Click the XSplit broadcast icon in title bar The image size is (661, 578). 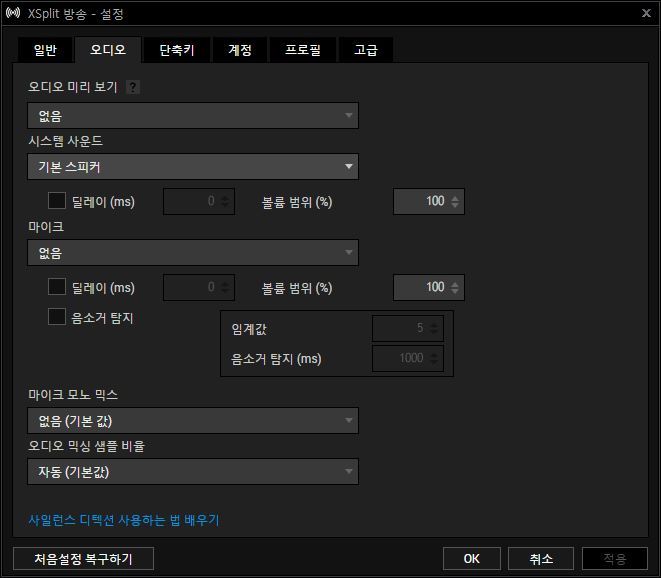click(13, 13)
